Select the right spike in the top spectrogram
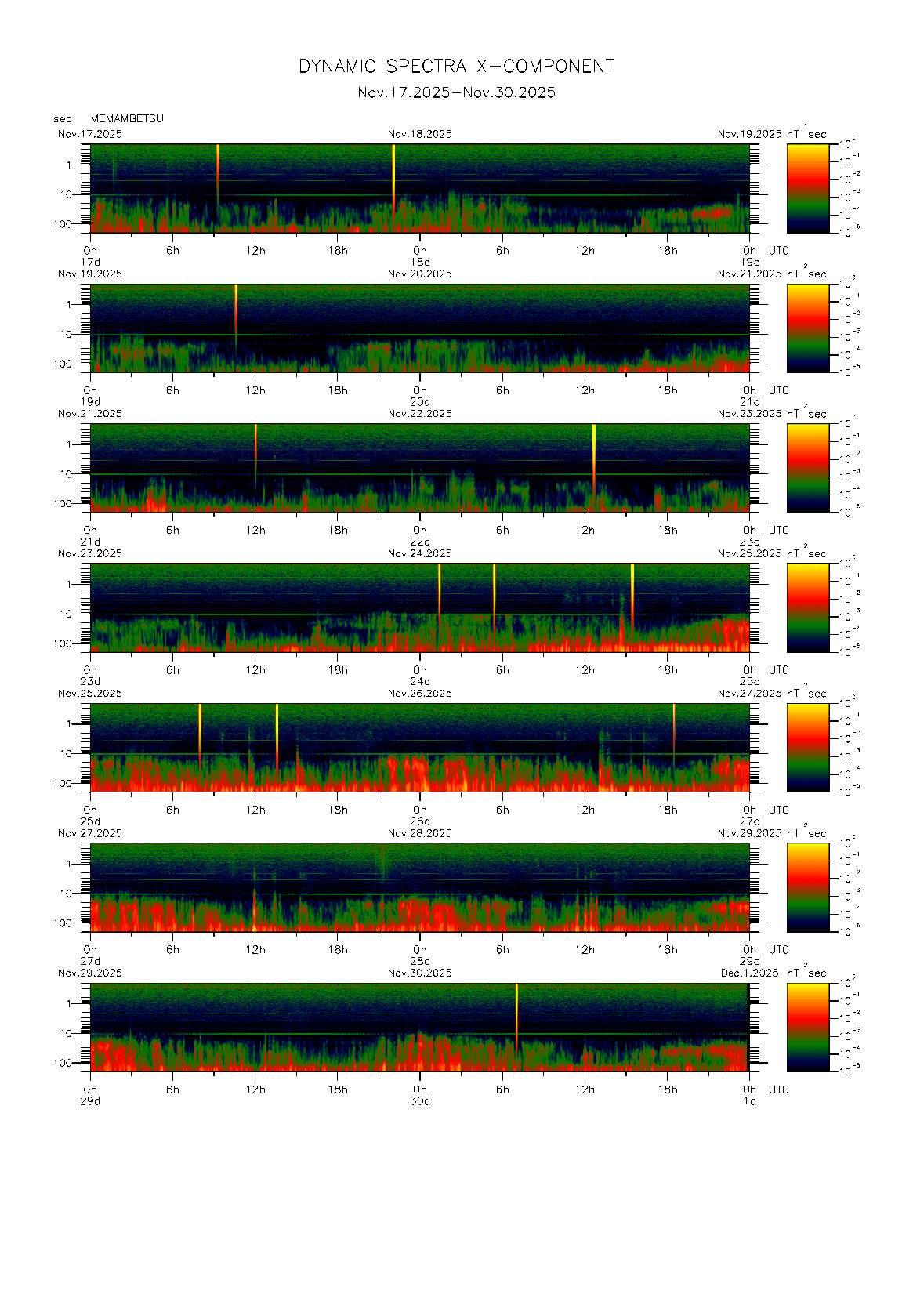The width and height of the screenshot is (913, 1316). pos(393,172)
